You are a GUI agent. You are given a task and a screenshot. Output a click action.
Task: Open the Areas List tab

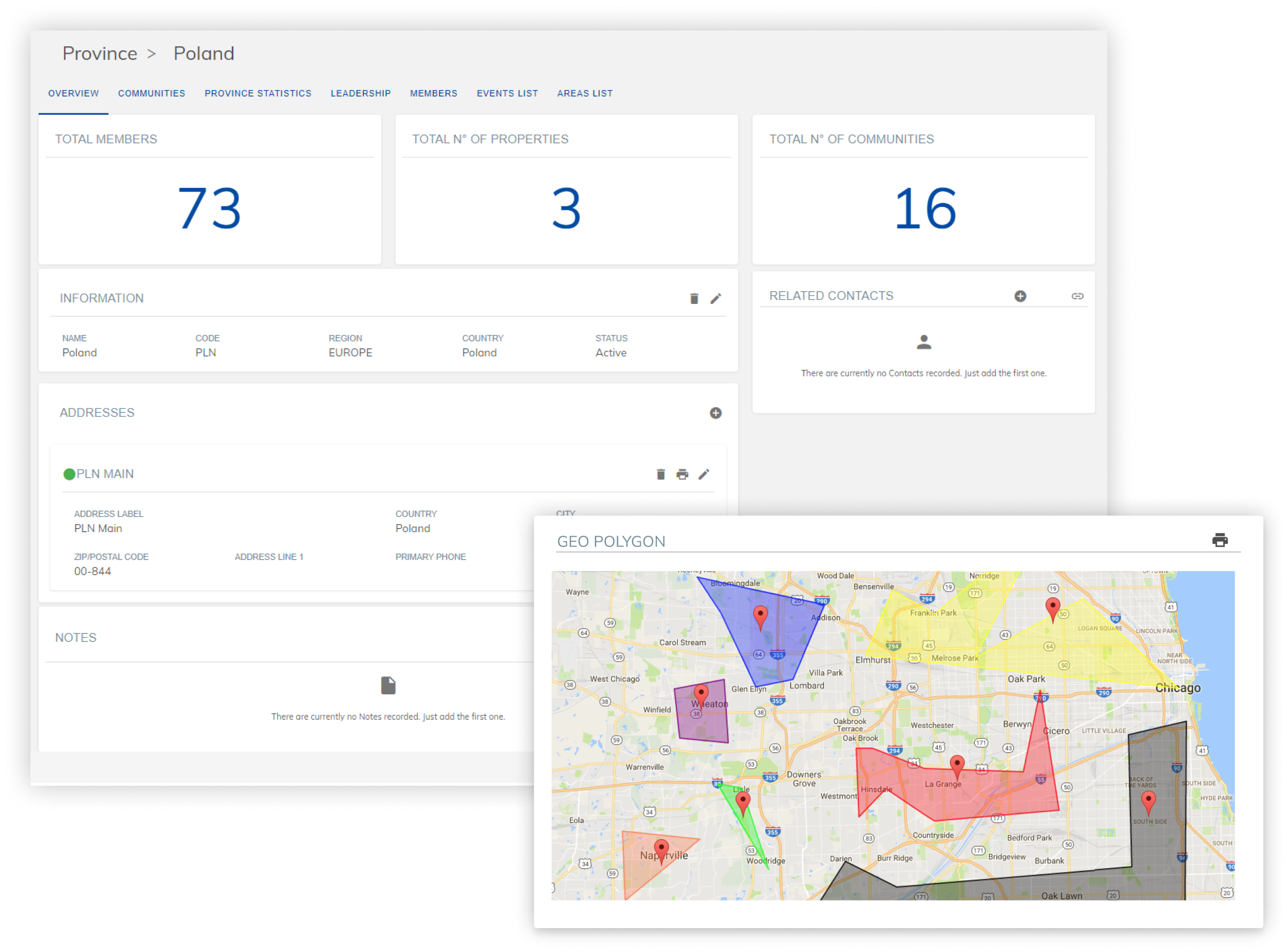(x=585, y=93)
